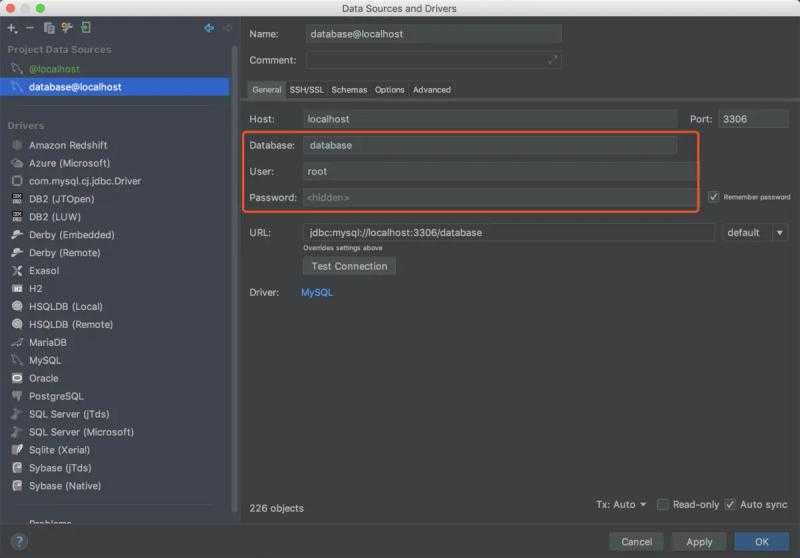This screenshot has height=558, width=800.
Task: Click the left panel vertical scrollbar
Action: (235, 278)
